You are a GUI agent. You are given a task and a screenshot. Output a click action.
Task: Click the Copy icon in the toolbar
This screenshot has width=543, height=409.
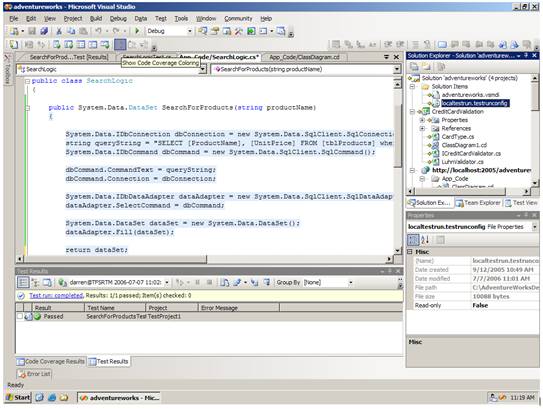coord(71,31)
